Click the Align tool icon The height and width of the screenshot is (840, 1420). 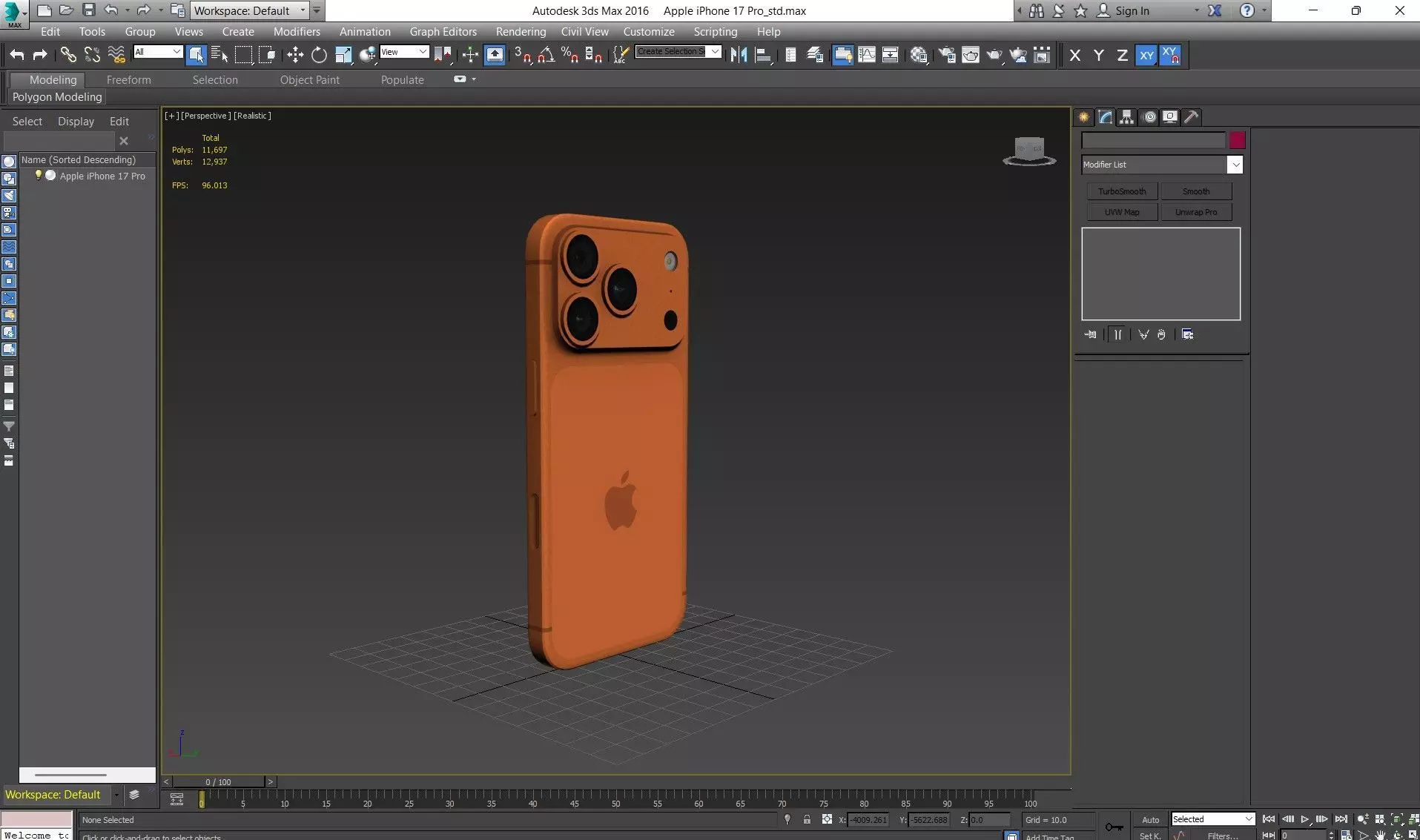click(763, 55)
